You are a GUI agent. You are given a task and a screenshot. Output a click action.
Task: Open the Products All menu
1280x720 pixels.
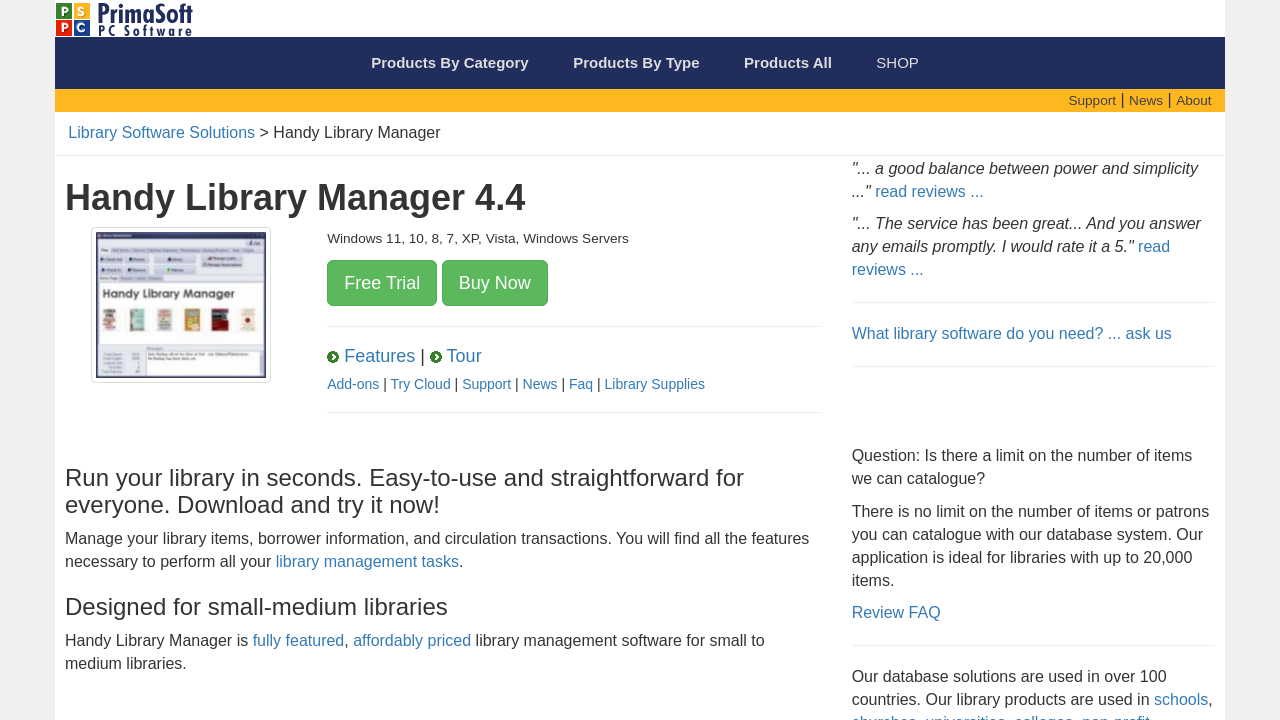click(787, 63)
